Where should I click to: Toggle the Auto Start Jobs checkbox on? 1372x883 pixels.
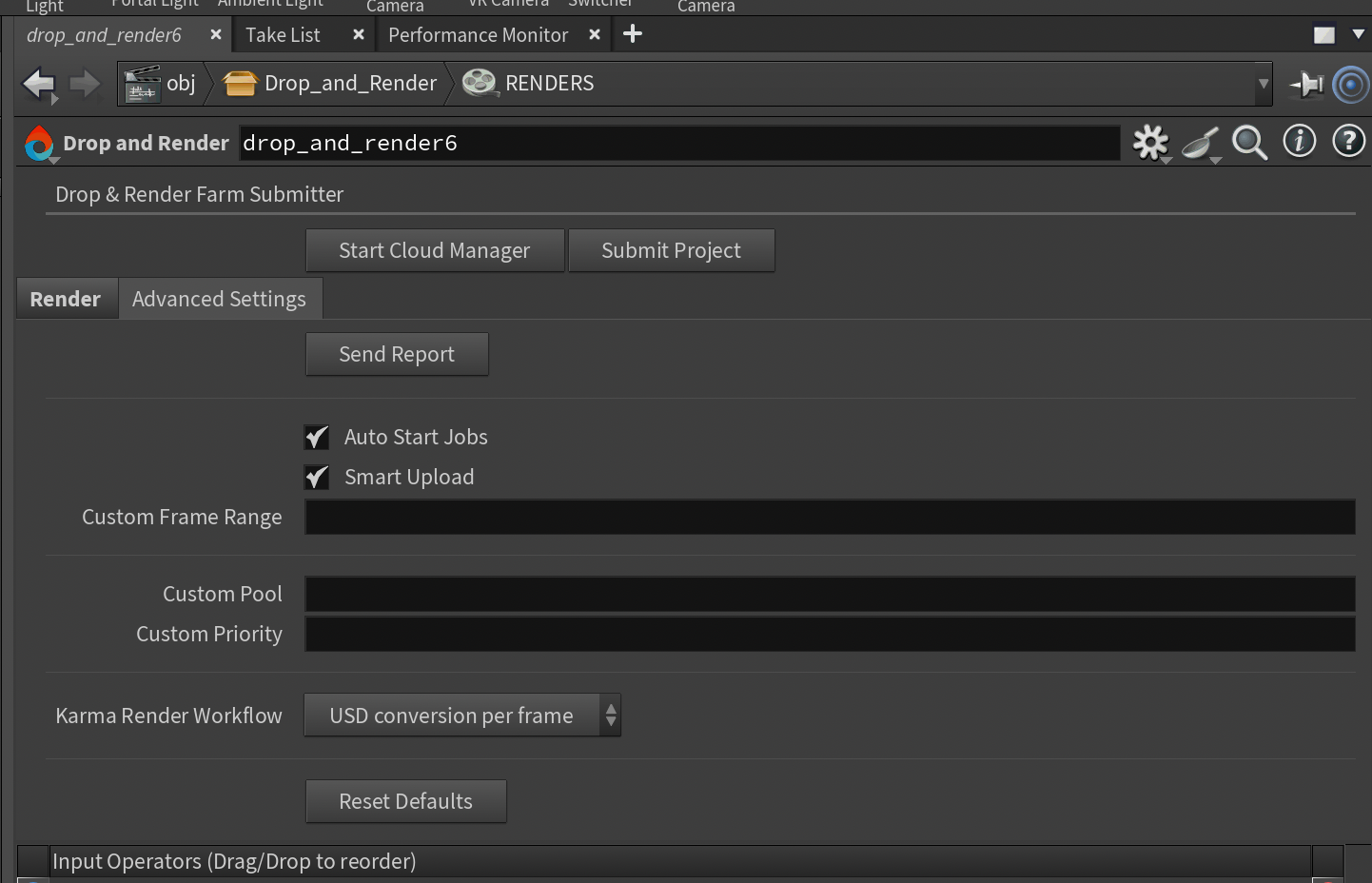click(316, 437)
